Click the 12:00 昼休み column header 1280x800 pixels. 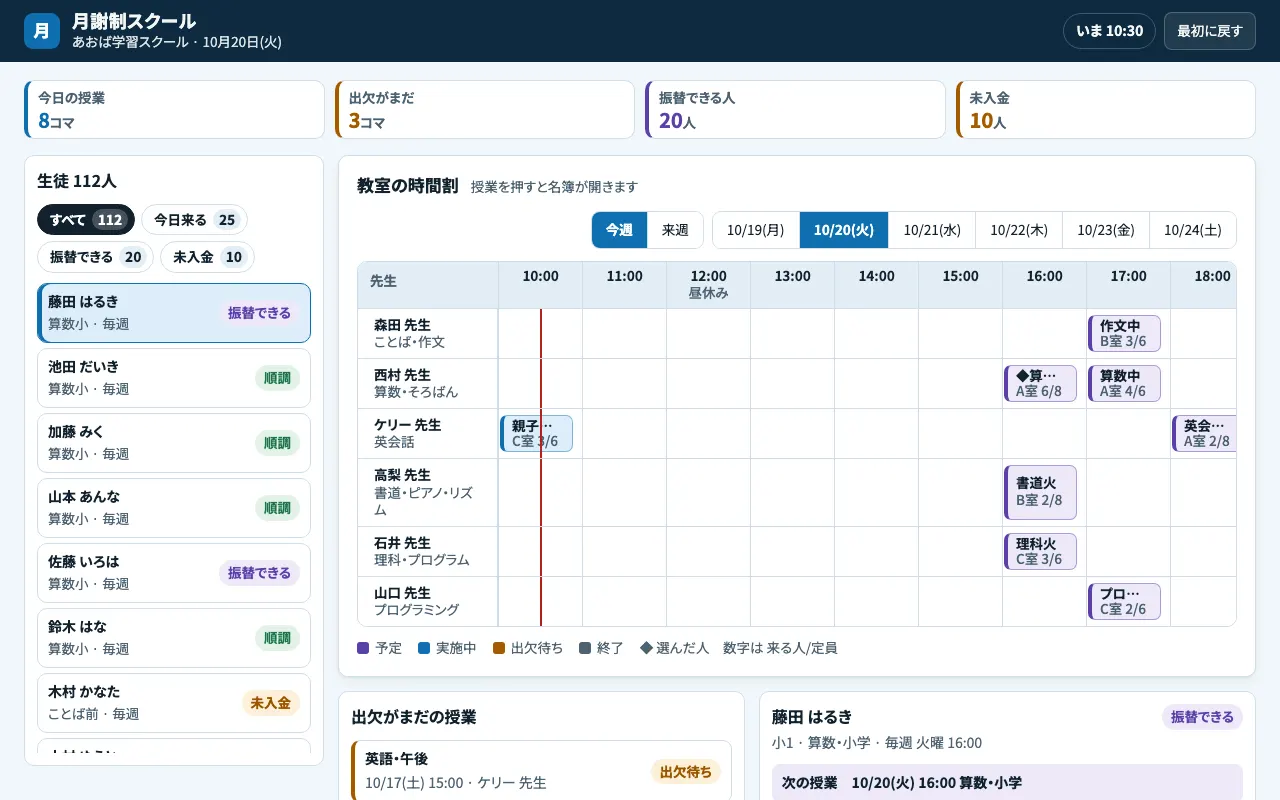tap(708, 285)
